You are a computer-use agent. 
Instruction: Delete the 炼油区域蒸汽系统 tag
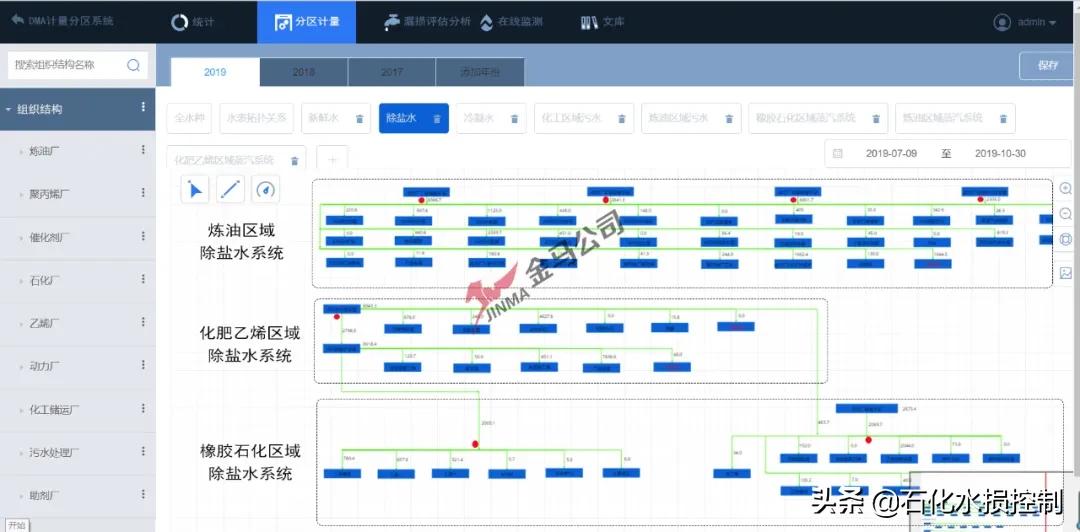pos(1003,119)
